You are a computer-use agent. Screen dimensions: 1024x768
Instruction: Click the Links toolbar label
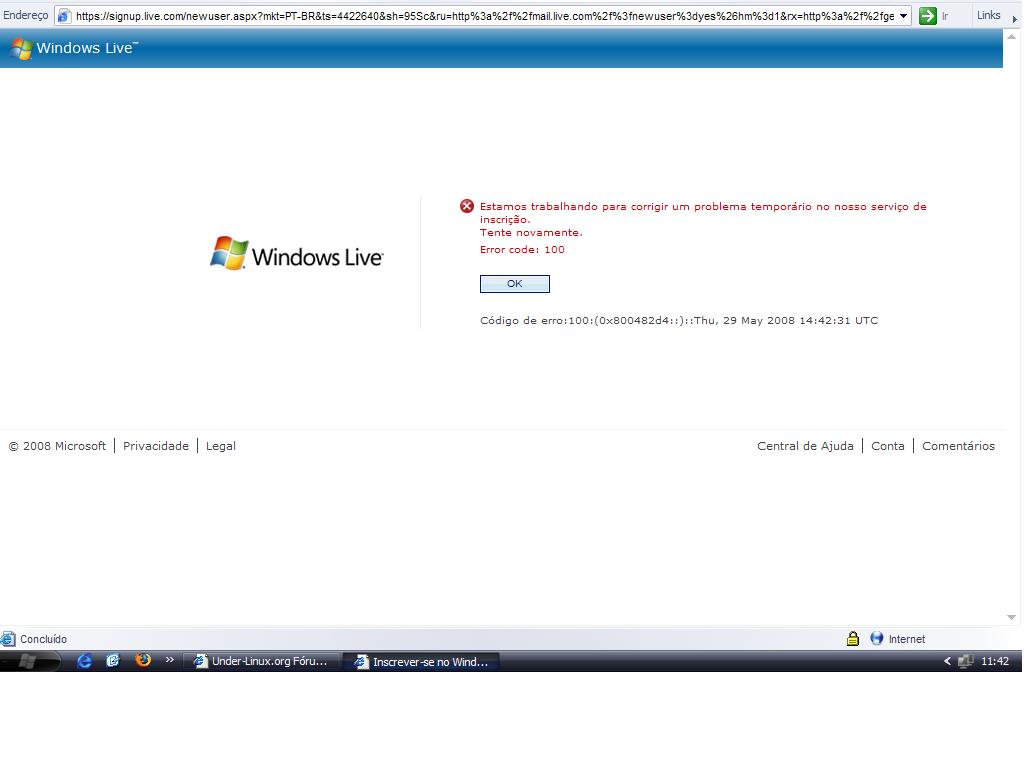coord(988,15)
